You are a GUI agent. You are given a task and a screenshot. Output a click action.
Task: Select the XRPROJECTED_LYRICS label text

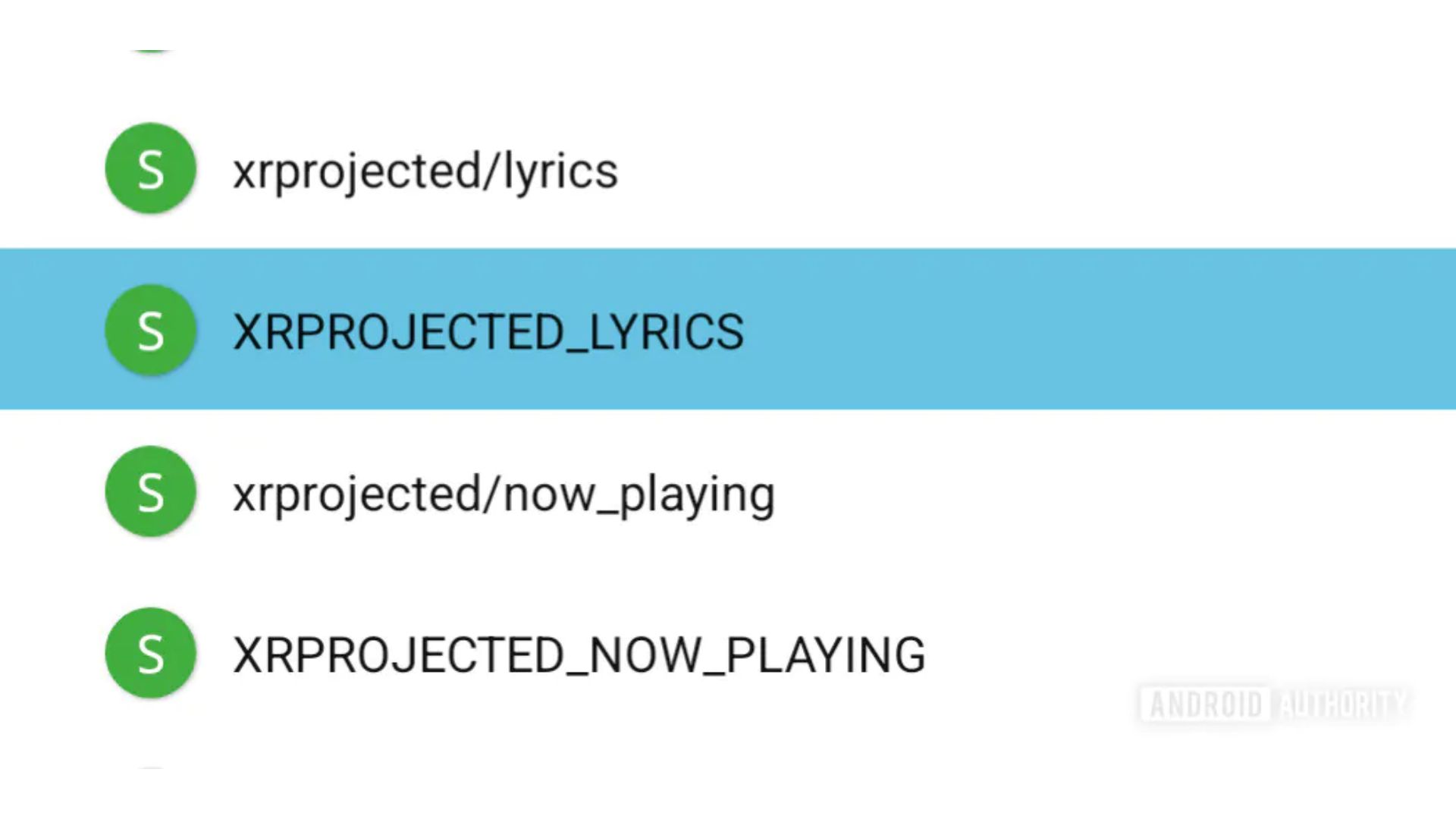click(x=488, y=332)
